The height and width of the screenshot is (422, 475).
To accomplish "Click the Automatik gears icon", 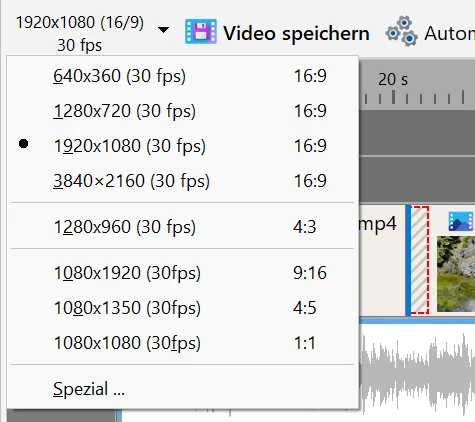I will (x=401, y=31).
